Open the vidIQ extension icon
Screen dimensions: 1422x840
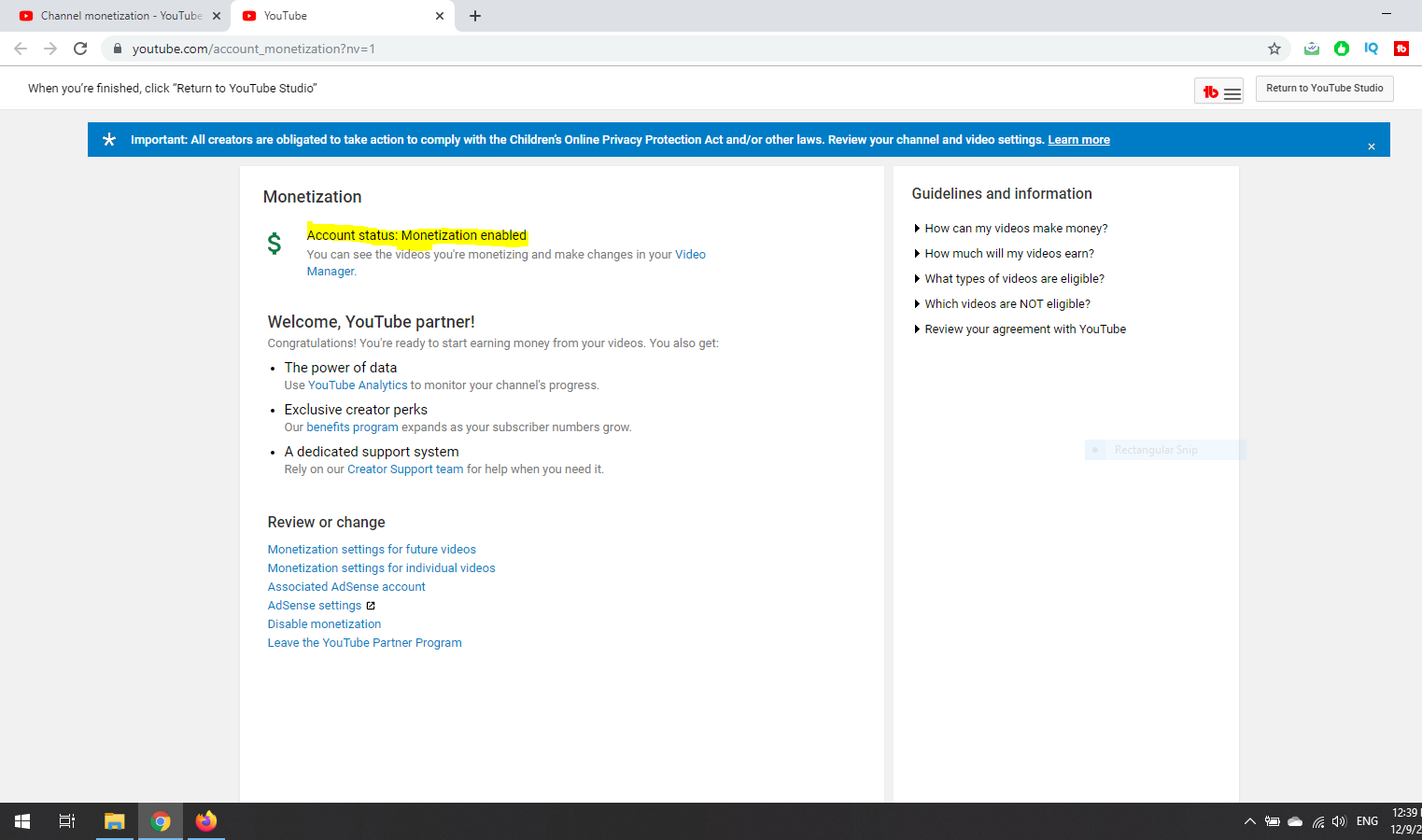pyautogui.click(x=1372, y=49)
